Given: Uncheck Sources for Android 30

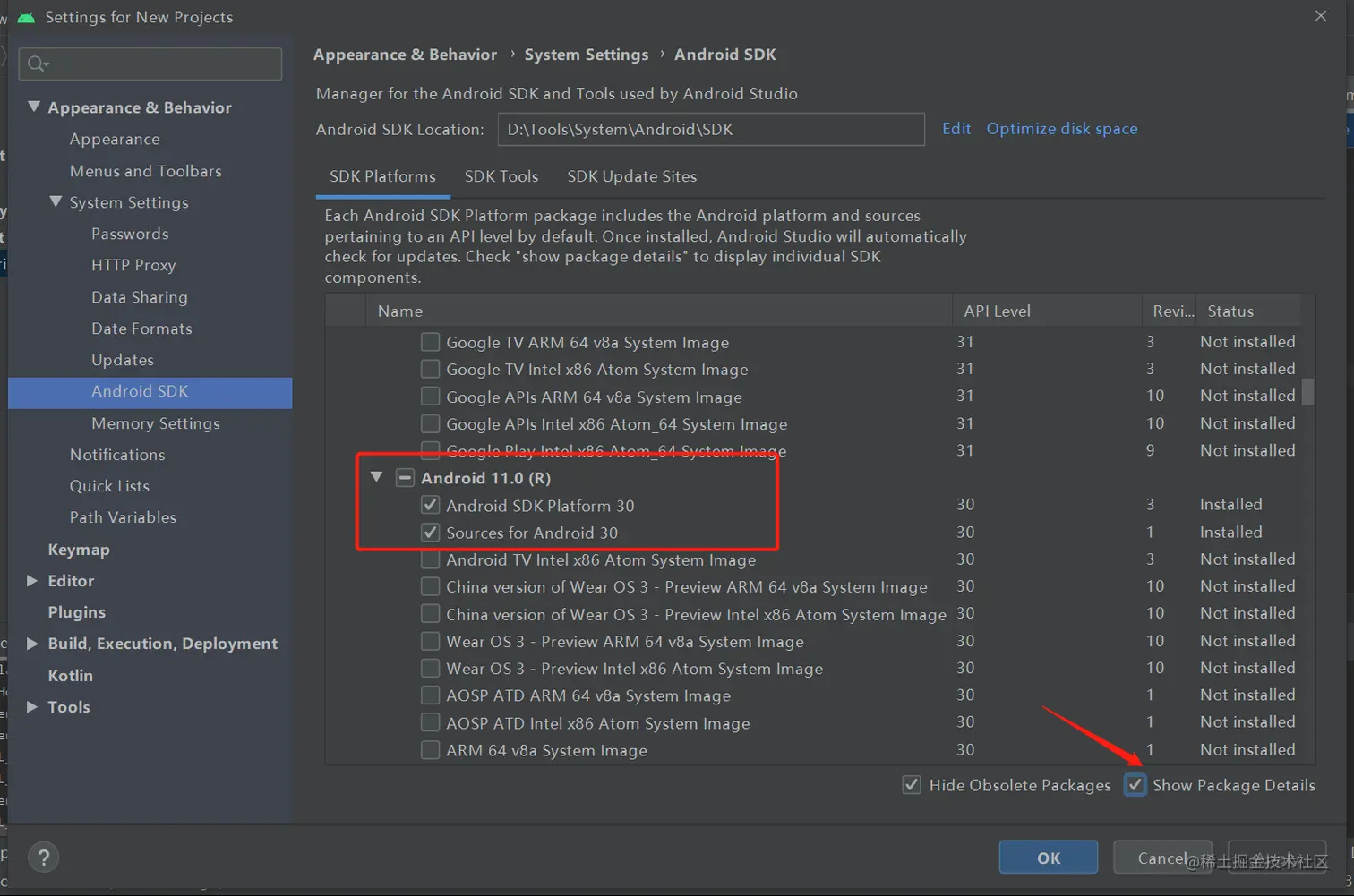Looking at the screenshot, I should pos(431,533).
